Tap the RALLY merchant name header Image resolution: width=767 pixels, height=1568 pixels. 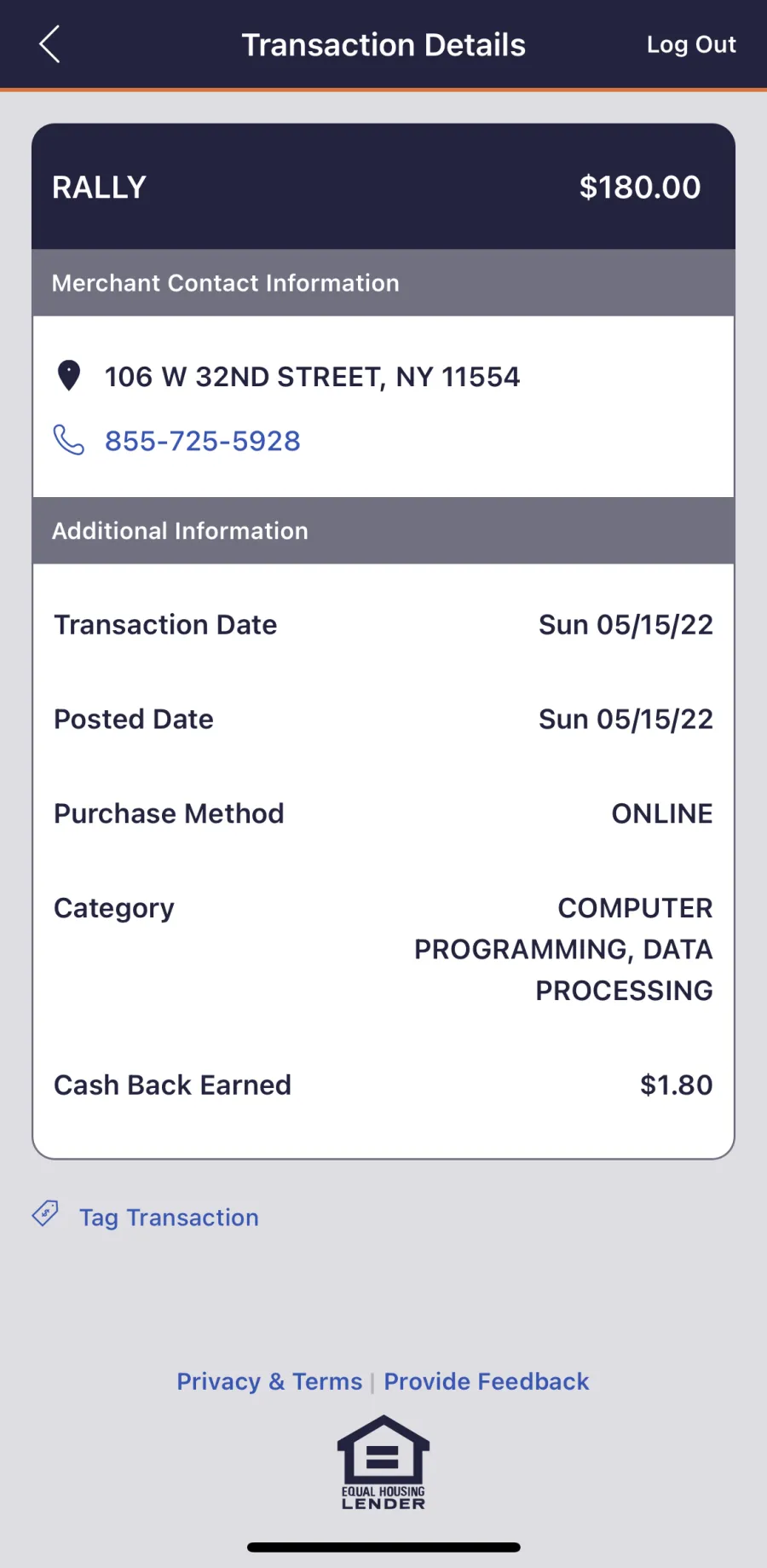(100, 188)
